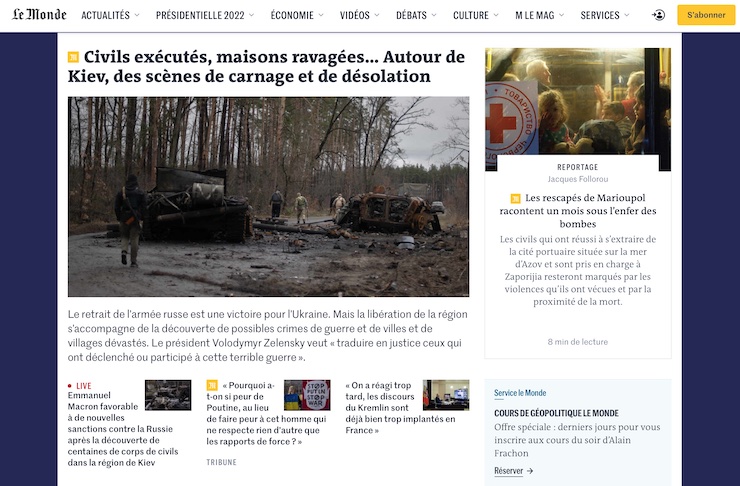Click the subscriber badge beside the Kiev headline
Screen dimensions: 740x486
[73, 57]
